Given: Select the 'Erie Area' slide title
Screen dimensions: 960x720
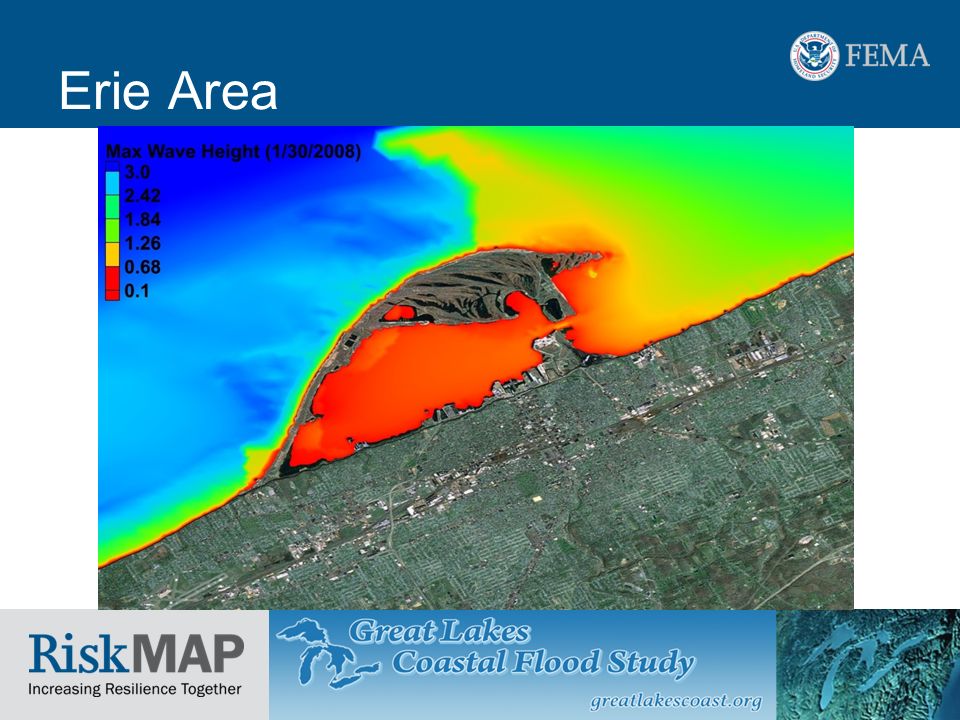Looking at the screenshot, I should pos(168,91).
